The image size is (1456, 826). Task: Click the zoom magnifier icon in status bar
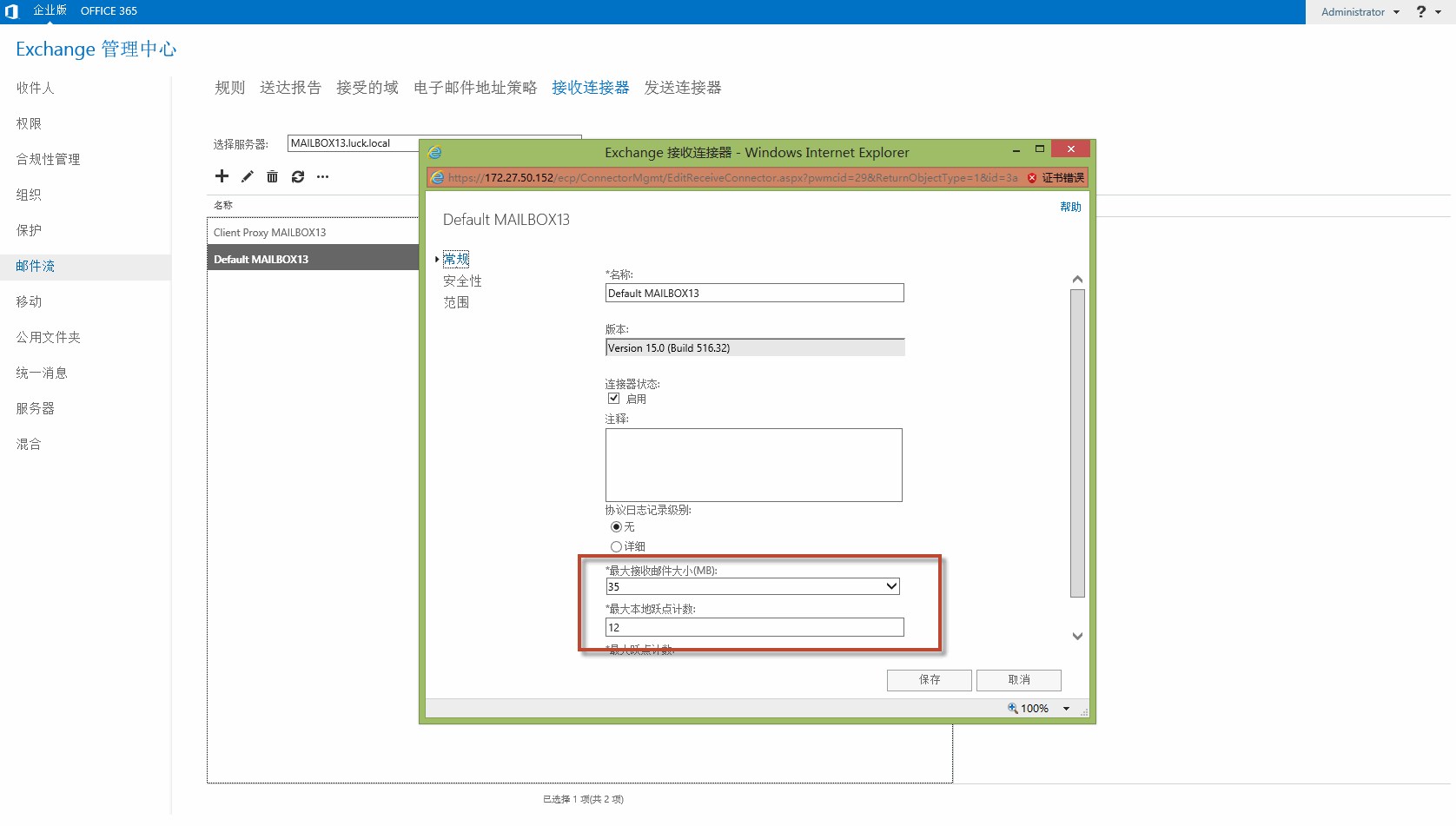pyautogui.click(x=1012, y=708)
